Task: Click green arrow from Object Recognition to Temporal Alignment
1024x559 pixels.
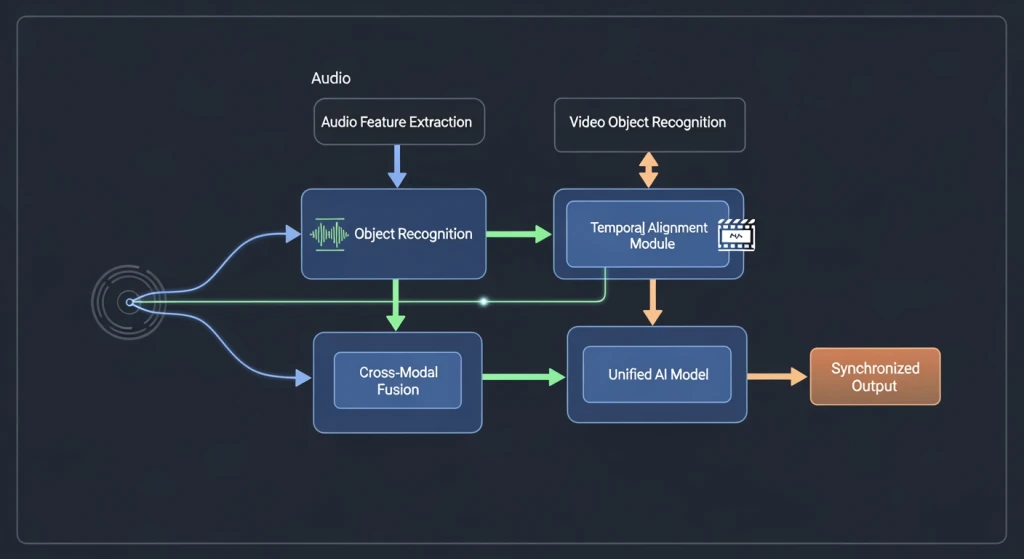Action: [x=519, y=234]
